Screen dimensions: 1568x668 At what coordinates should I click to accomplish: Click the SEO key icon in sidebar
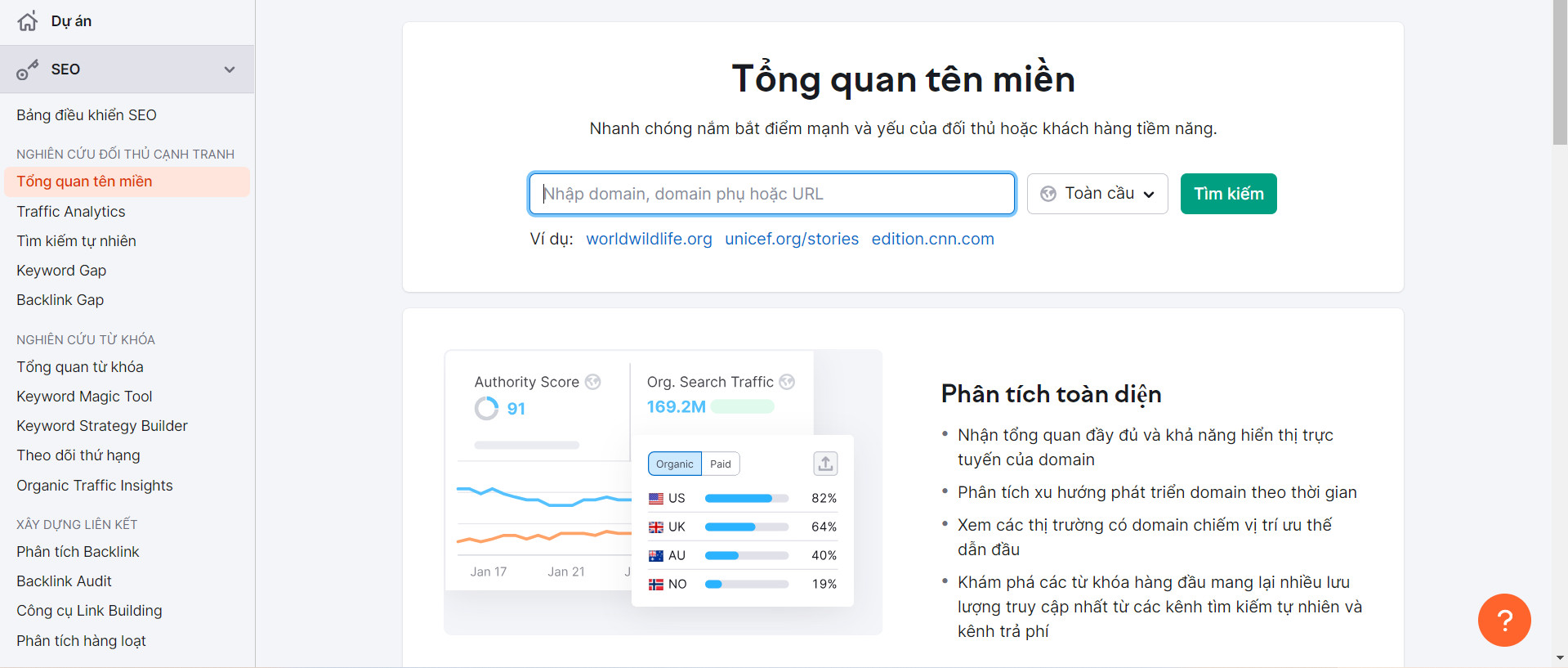(28, 70)
